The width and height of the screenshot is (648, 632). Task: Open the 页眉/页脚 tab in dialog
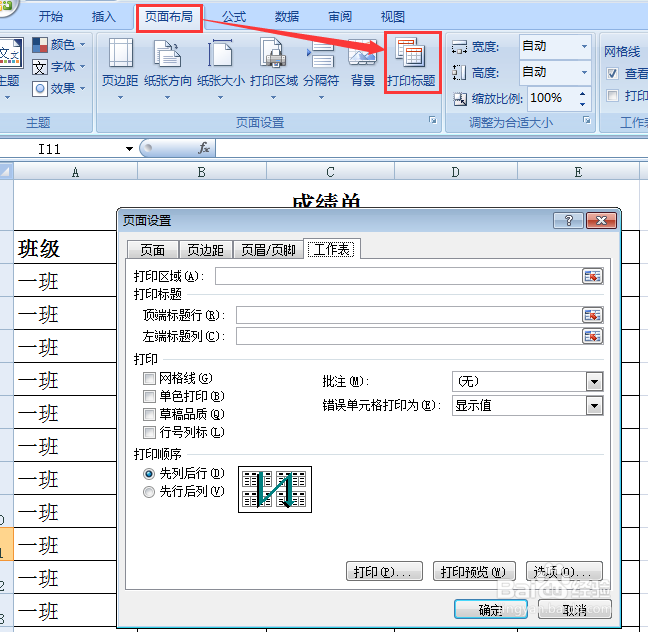268,250
